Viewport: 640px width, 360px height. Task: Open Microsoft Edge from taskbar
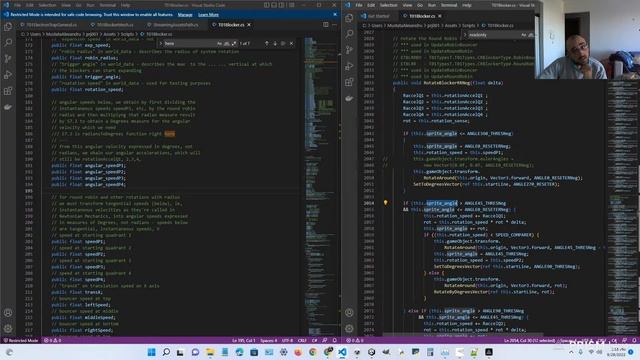click(239, 352)
